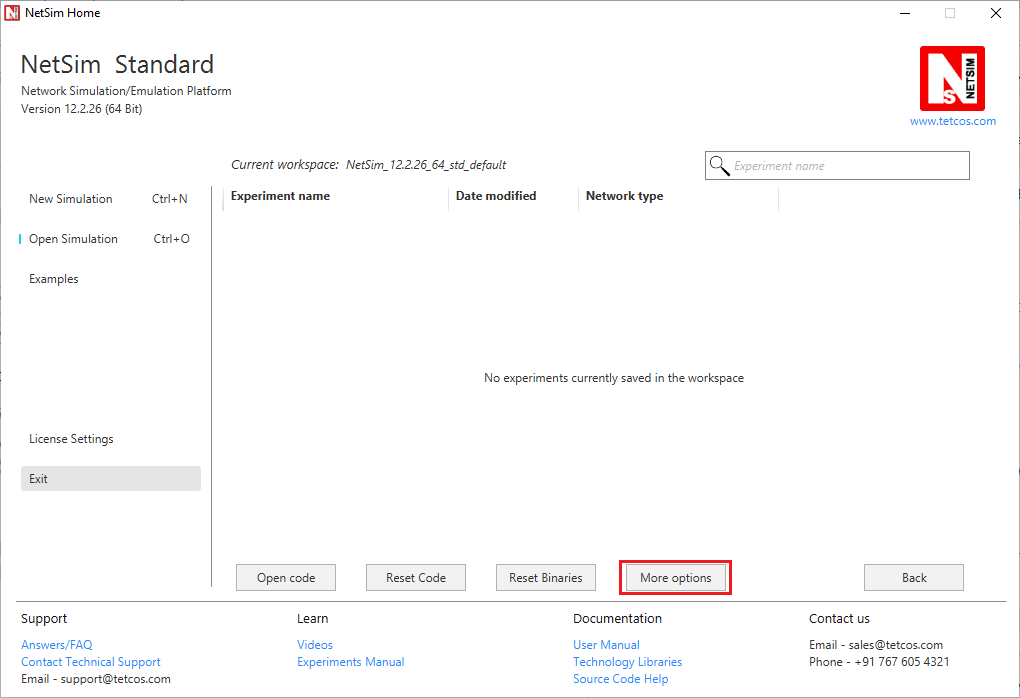1020x698 pixels.
Task: Open the Contact Technical Support link
Action: (x=90, y=662)
